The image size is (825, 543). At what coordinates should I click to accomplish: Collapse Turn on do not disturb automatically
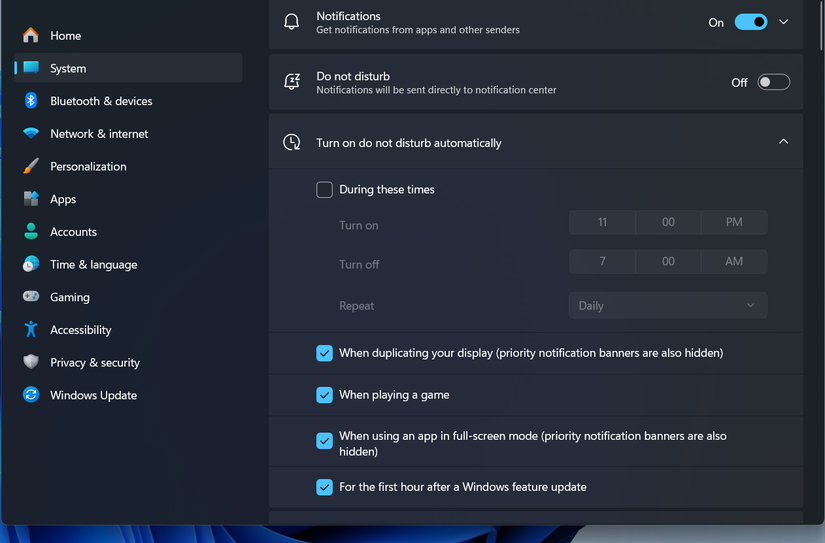tap(783, 142)
